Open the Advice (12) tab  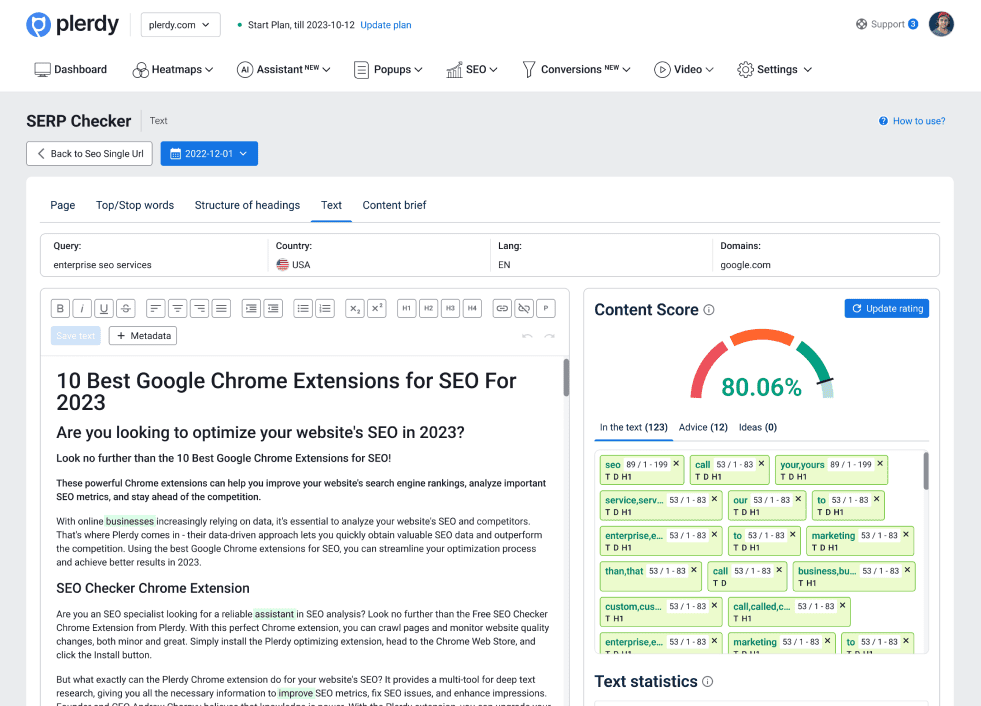[703, 427]
